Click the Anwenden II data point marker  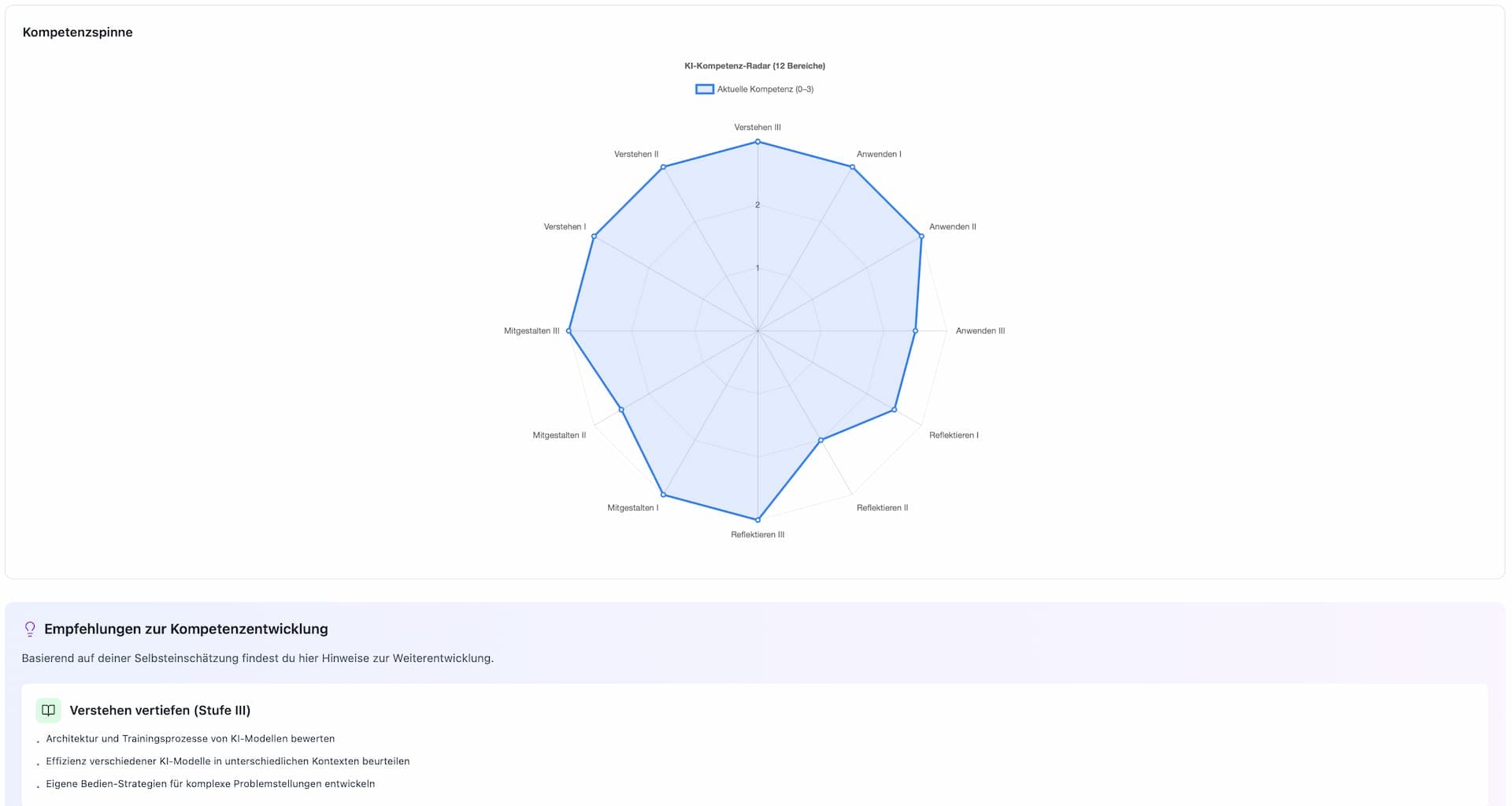(921, 236)
